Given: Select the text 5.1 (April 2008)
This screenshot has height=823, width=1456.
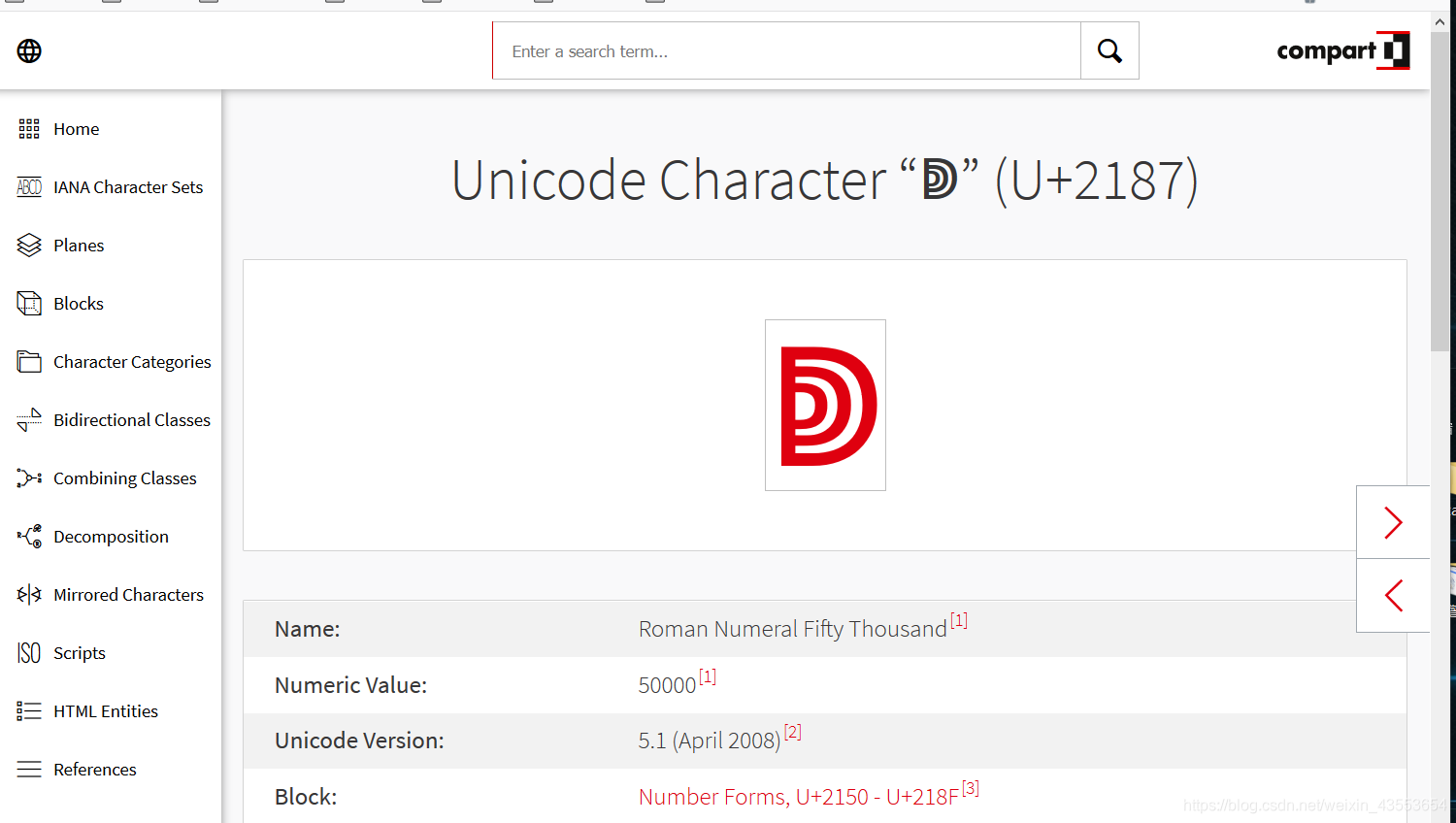Looking at the screenshot, I should pyautogui.click(x=710, y=741).
